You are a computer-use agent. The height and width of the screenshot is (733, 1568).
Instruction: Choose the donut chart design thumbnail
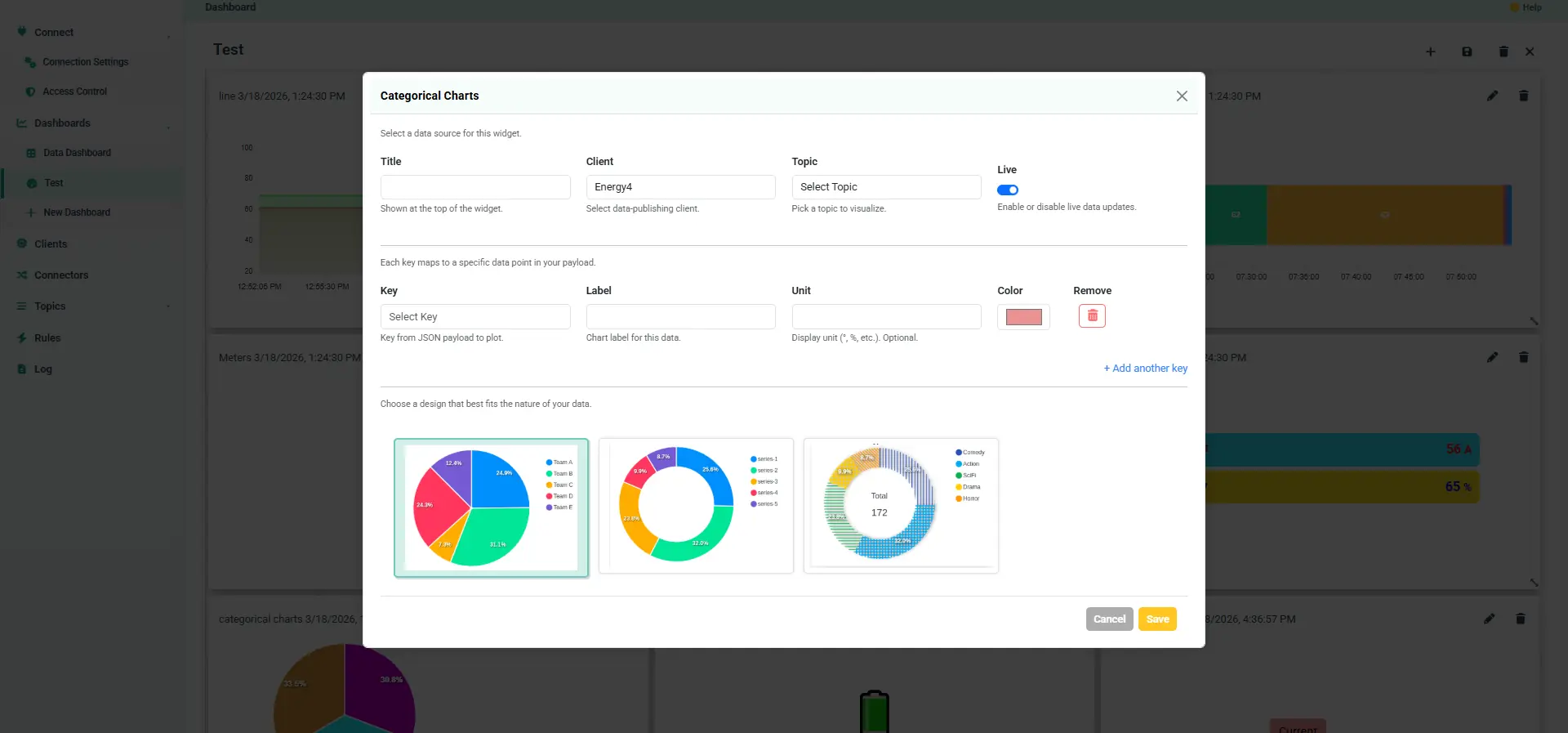tap(696, 506)
